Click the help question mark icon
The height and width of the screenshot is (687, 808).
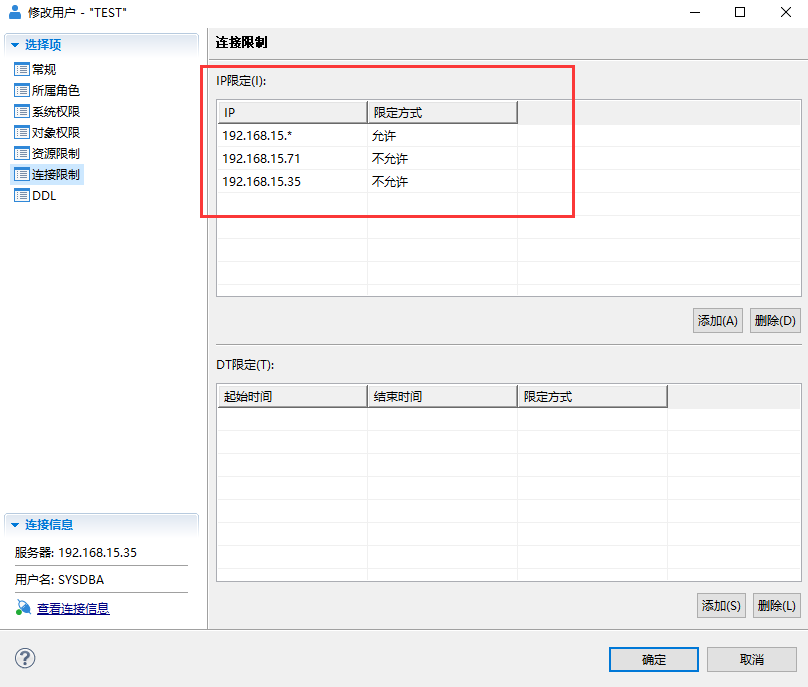tap(25, 658)
